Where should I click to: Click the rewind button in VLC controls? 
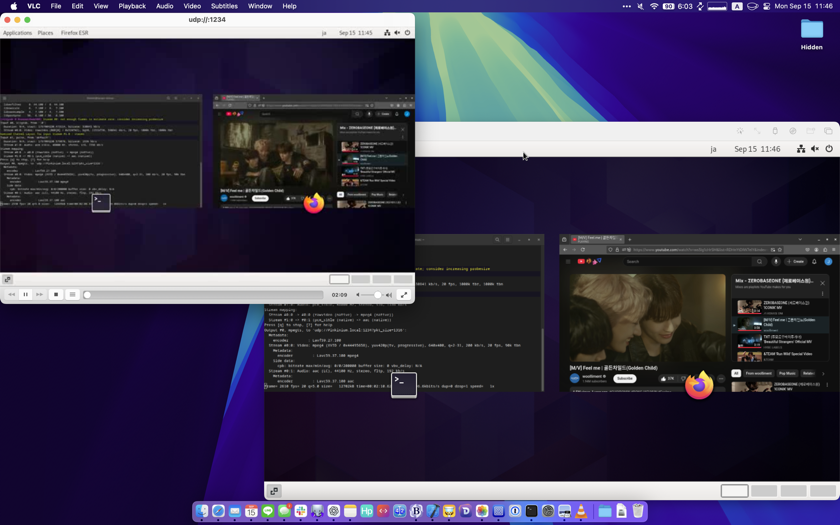coord(11,294)
